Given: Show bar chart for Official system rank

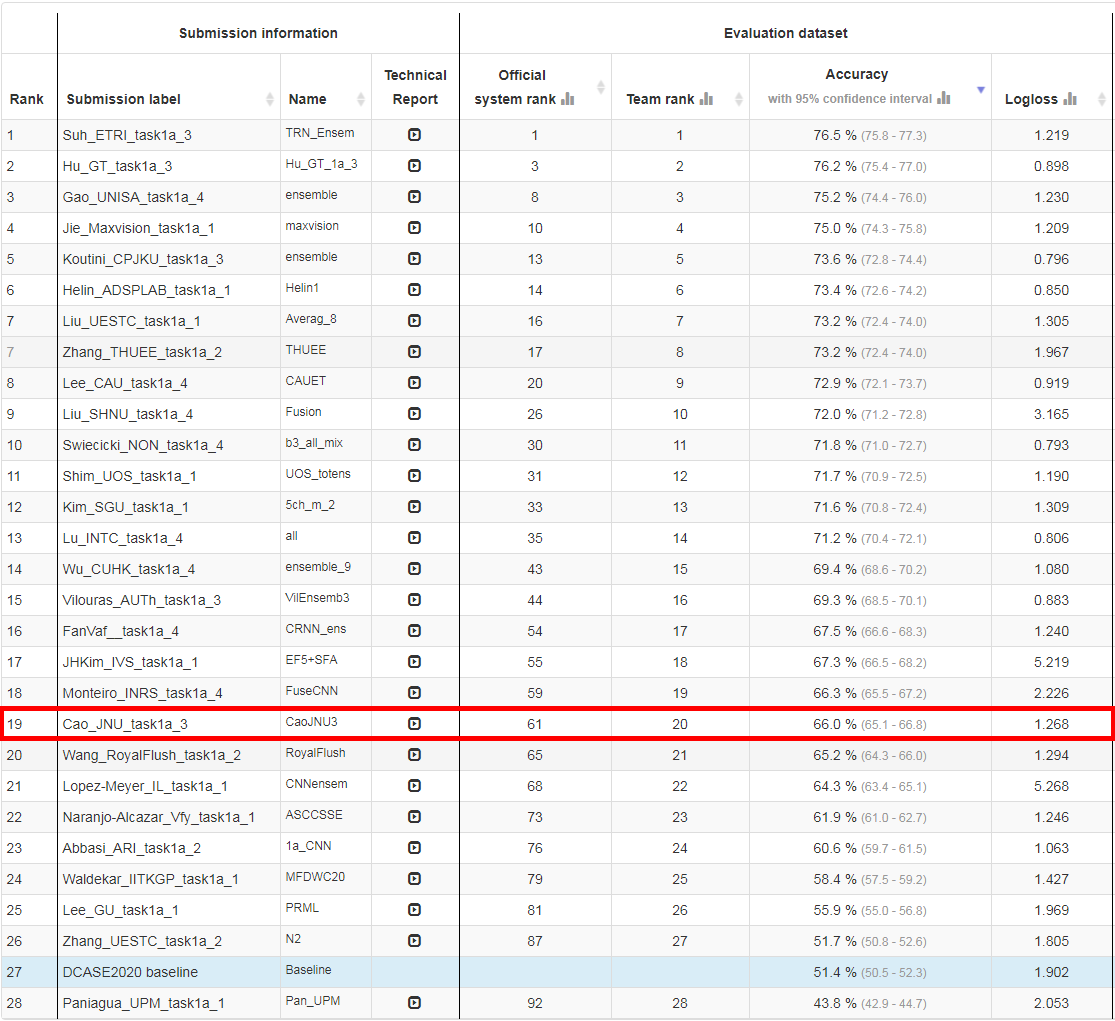Looking at the screenshot, I should [568, 99].
